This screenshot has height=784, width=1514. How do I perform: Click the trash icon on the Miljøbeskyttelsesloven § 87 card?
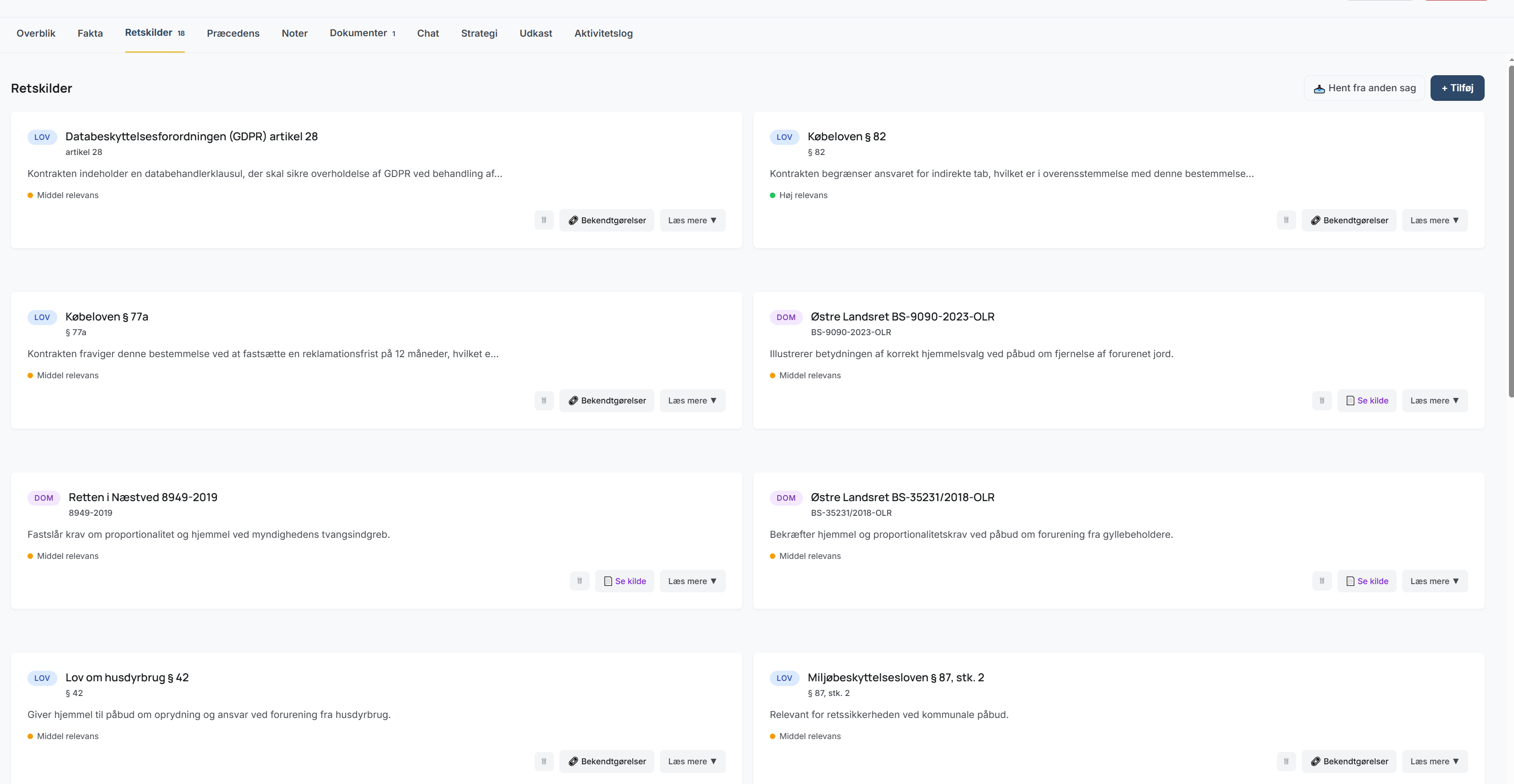(1286, 762)
